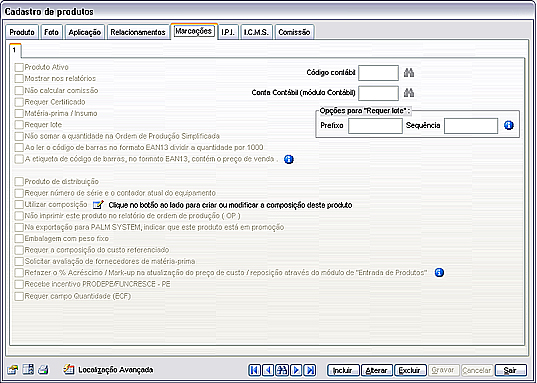The image size is (537, 383).
Task: Click the Alterar button
Action: (x=376, y=370)
